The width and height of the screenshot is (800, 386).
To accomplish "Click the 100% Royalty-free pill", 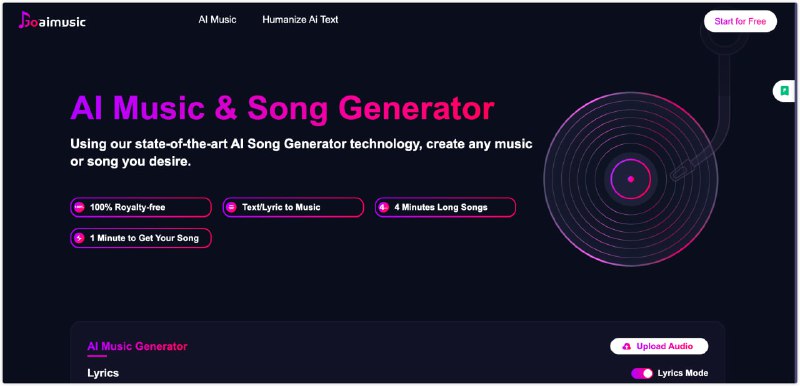I will [x=141, y=208].
